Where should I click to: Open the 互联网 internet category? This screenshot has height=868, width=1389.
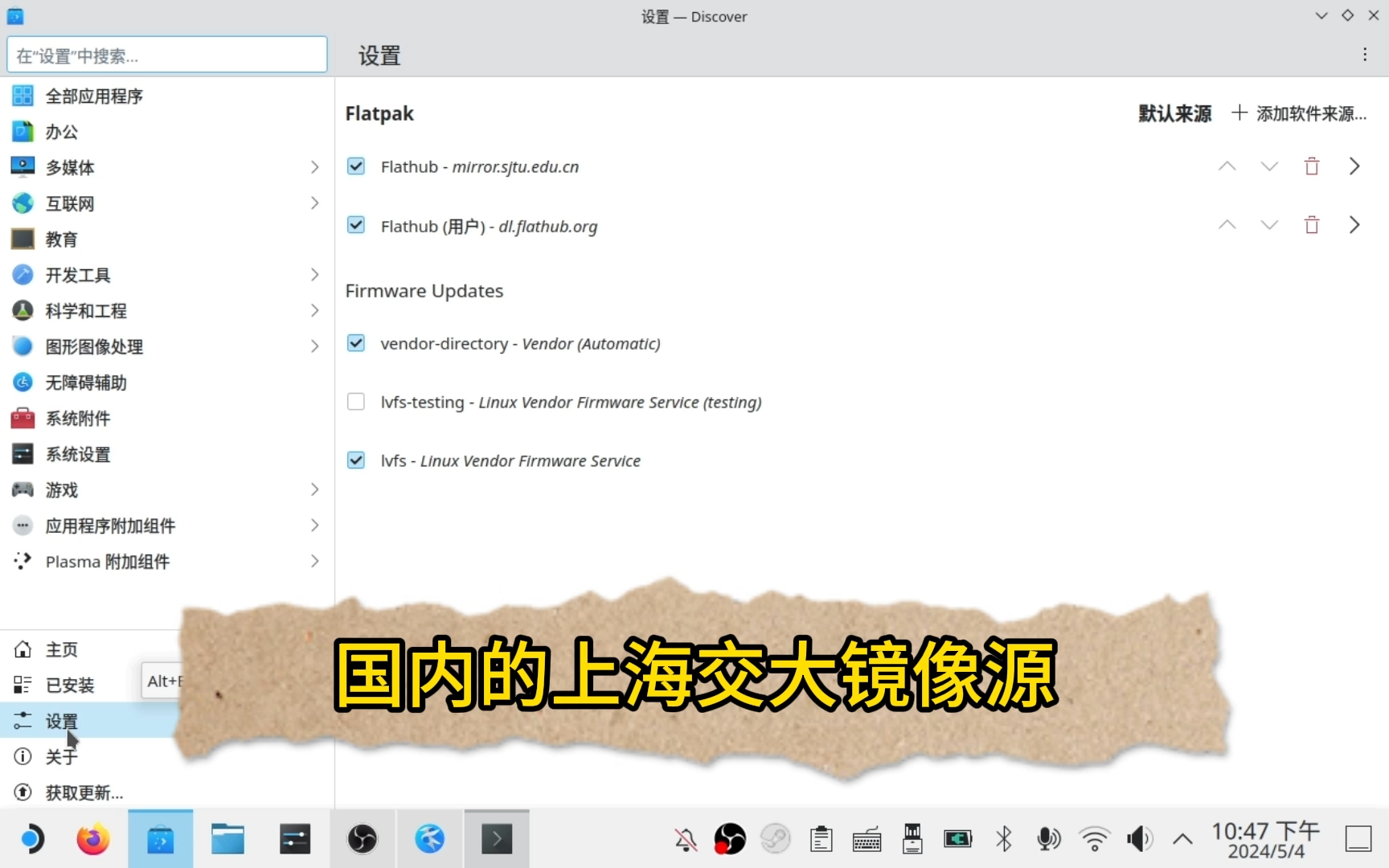(x=166, y=203)
